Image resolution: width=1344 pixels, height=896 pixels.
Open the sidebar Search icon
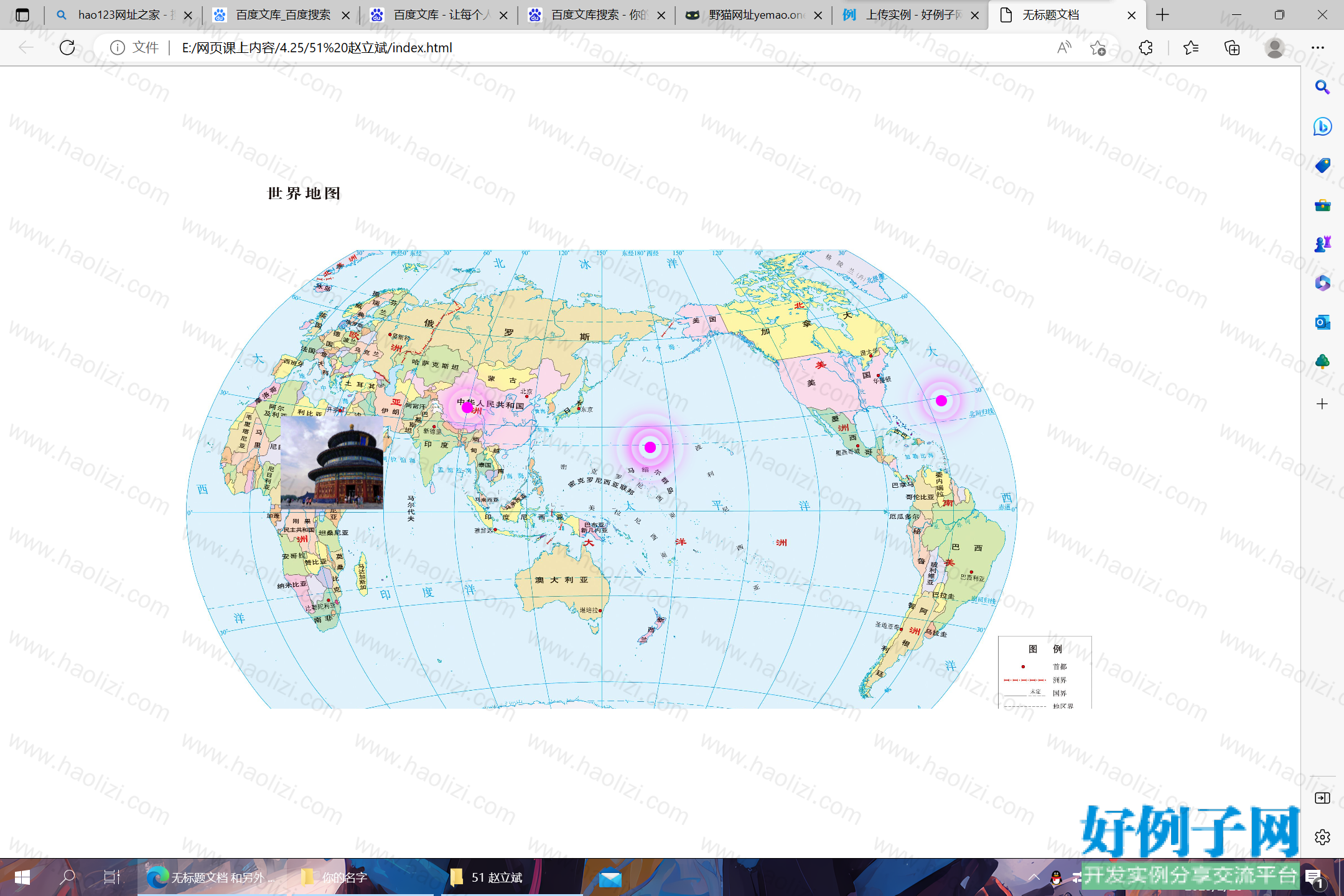(x=1322, y=87)
